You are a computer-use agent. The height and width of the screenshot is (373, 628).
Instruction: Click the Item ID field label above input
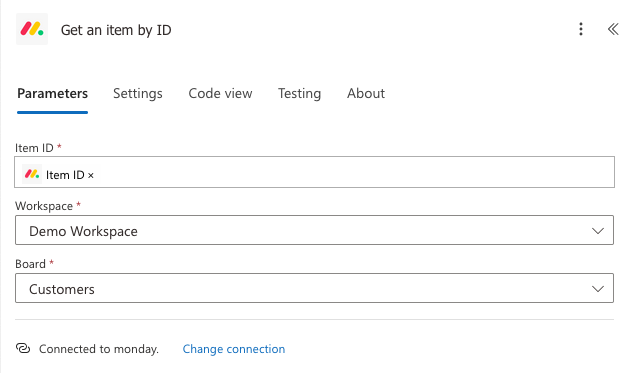tap(34, 148)
